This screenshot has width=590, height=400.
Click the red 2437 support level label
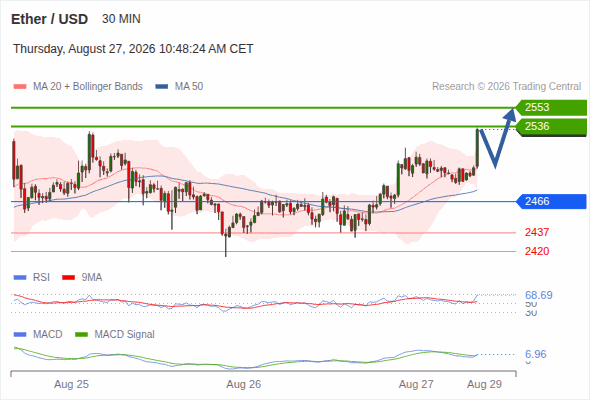537,232
